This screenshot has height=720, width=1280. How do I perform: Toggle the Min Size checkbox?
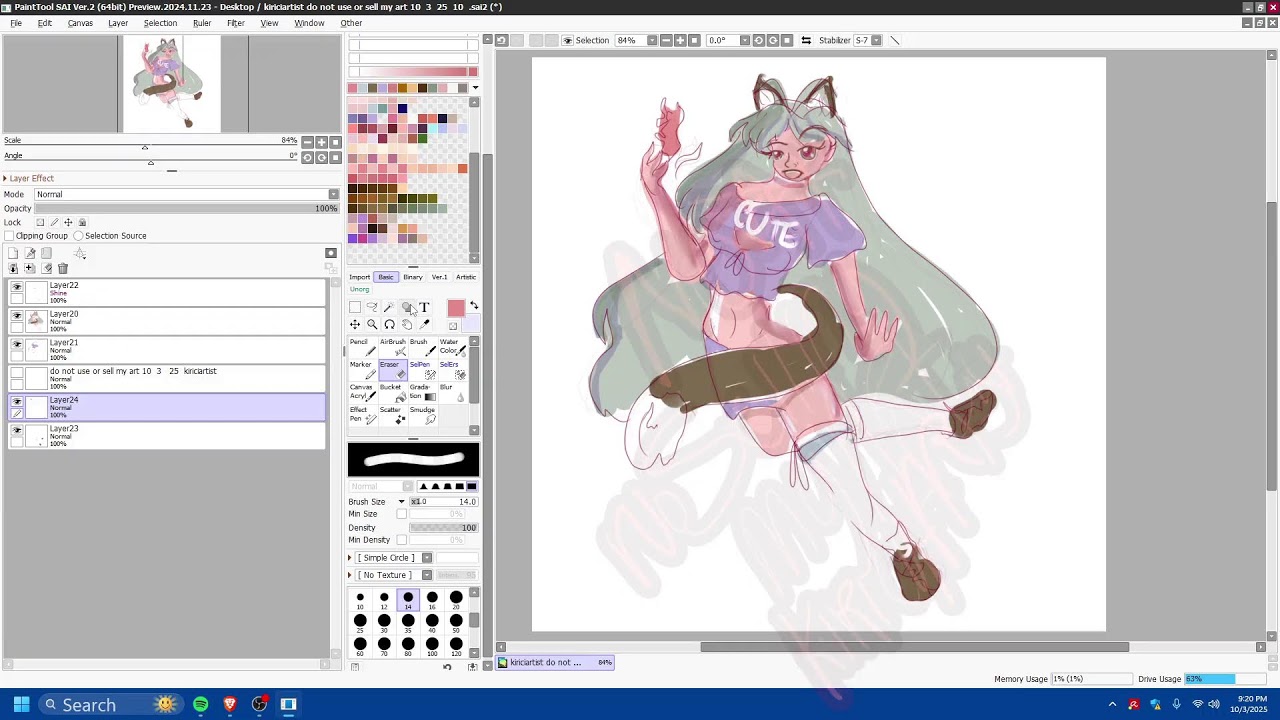pyautogui.click(x=402, y=514)
